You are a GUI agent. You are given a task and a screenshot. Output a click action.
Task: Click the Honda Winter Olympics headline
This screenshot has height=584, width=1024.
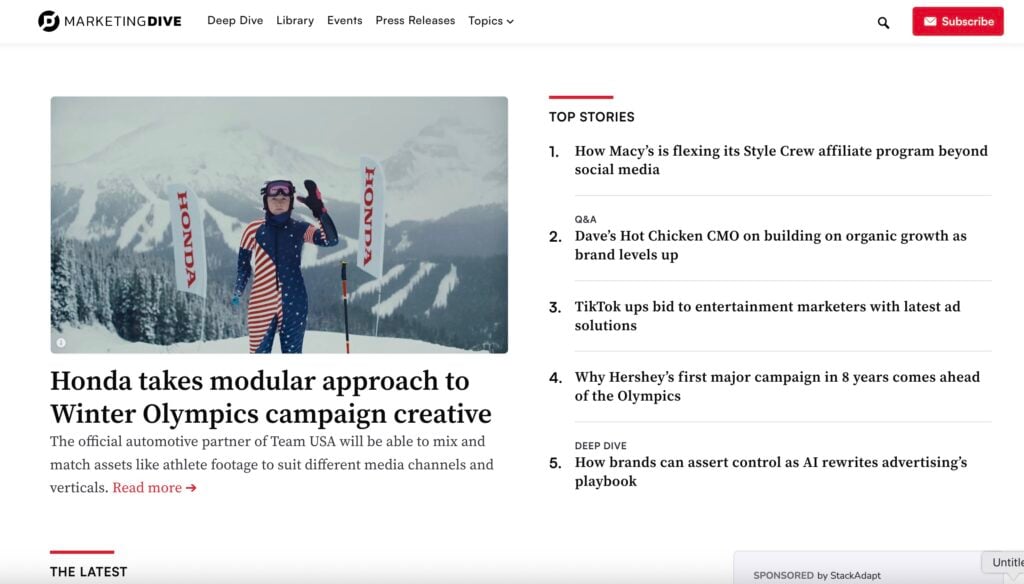coord(270,397)
